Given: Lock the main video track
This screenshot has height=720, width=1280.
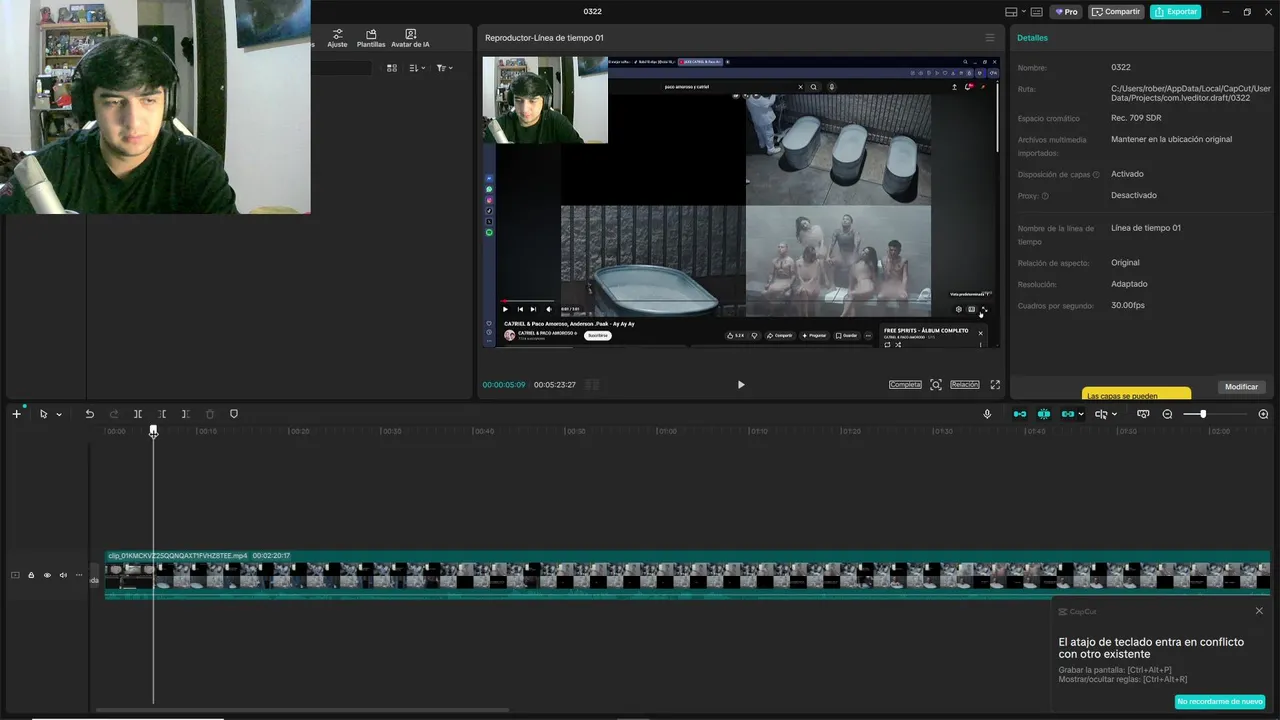Looking at the screenshot, I should tap(31, 575).
